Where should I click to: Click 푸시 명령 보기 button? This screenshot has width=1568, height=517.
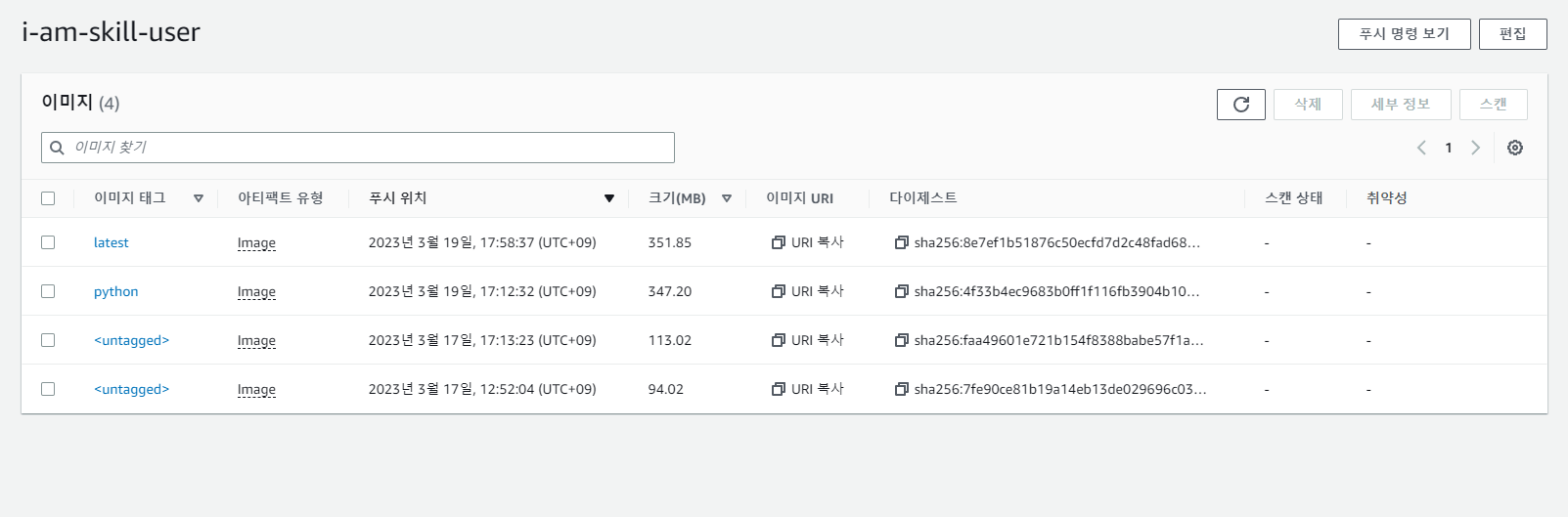tap(1405, 33)
